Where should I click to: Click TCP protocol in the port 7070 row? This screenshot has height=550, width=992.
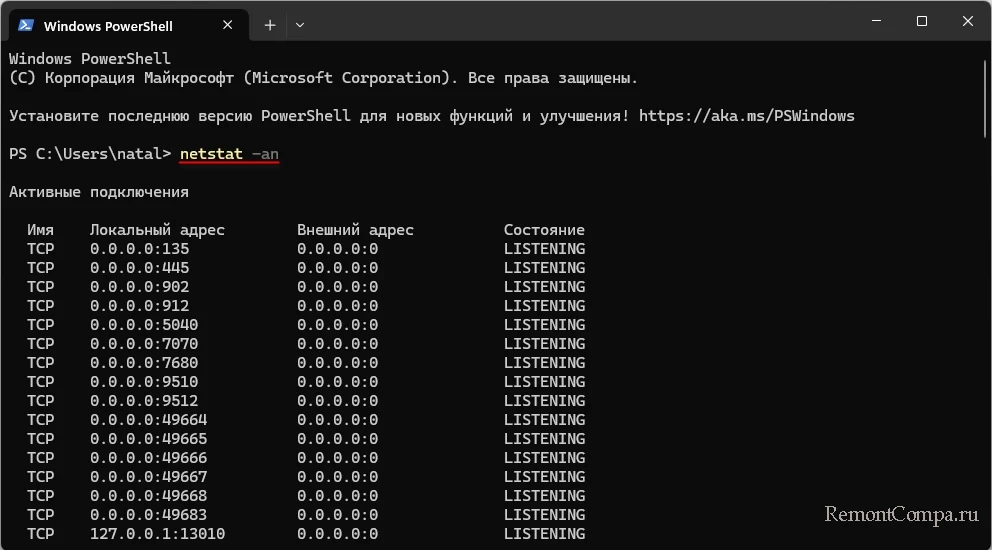click(x=40, y=344)
